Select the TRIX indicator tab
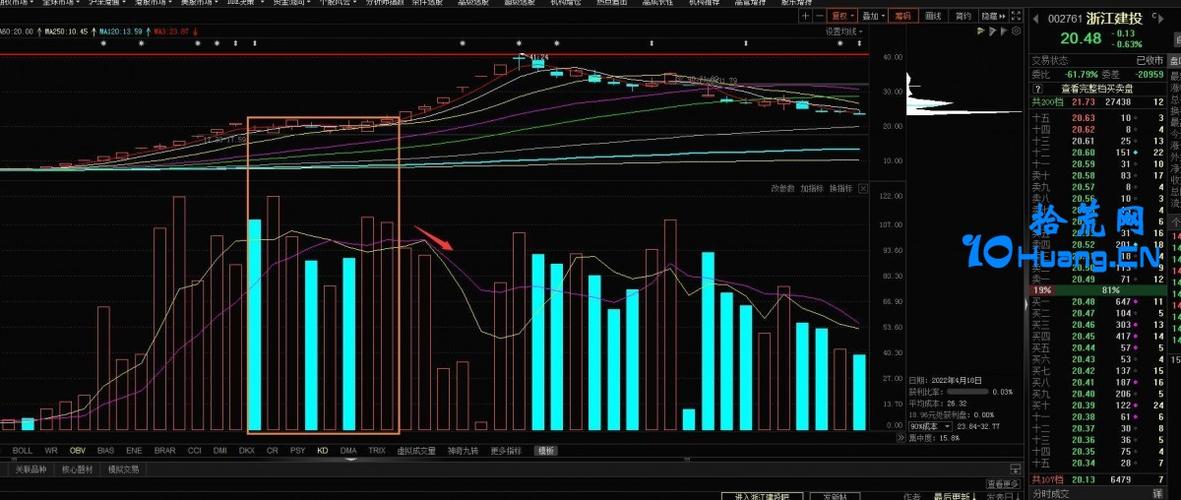Image resolution: width=1181 pixels, height=500 pixels. tap(376, 451)
